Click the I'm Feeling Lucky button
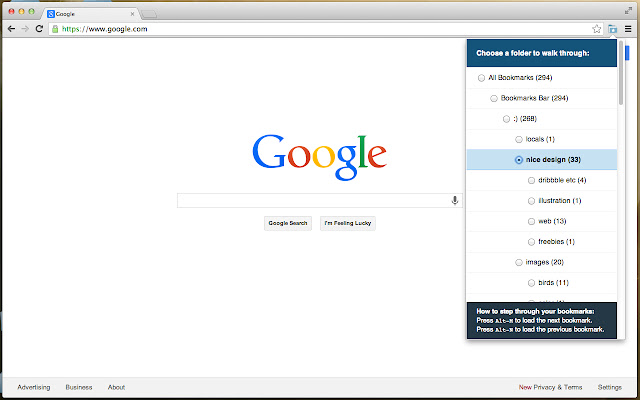 click(x=348, y=223)
